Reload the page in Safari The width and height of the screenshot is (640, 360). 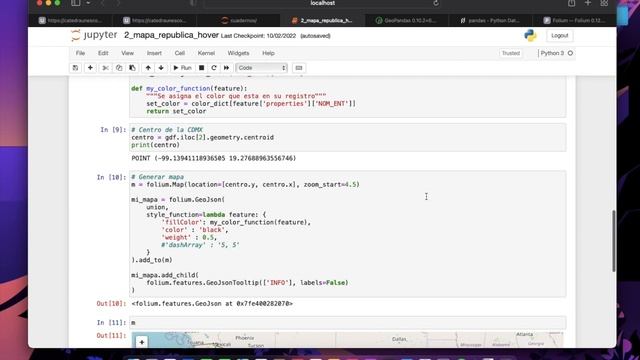[436, 3]
